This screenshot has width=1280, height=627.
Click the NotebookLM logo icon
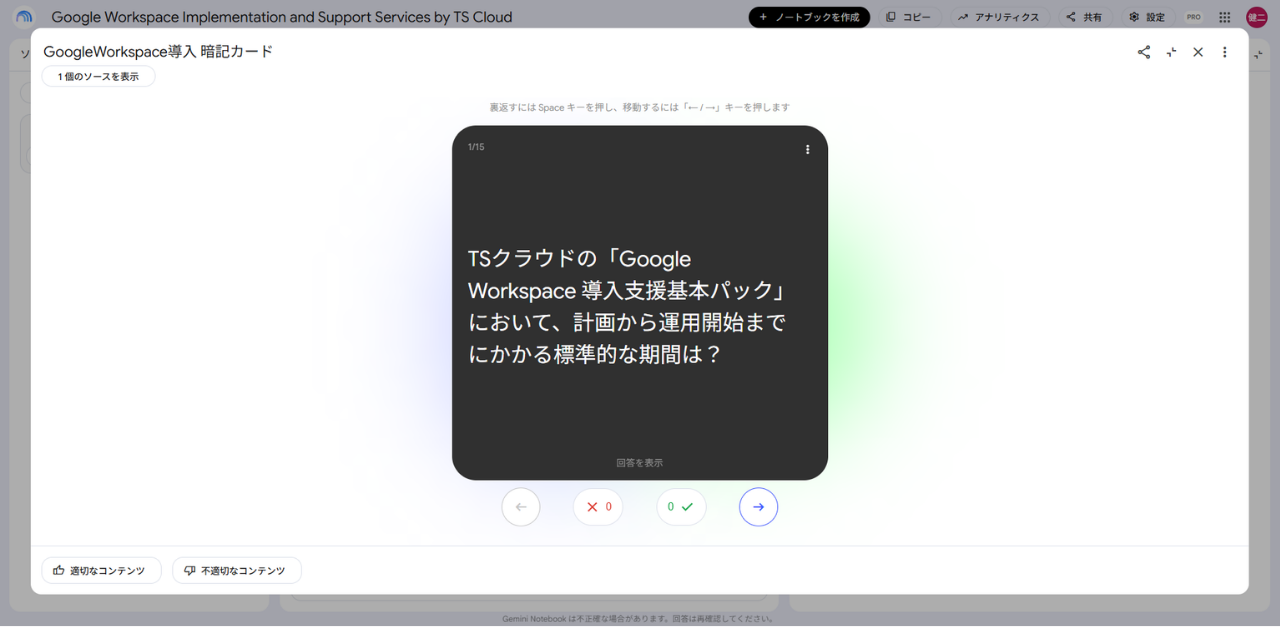tap(24, 17)
